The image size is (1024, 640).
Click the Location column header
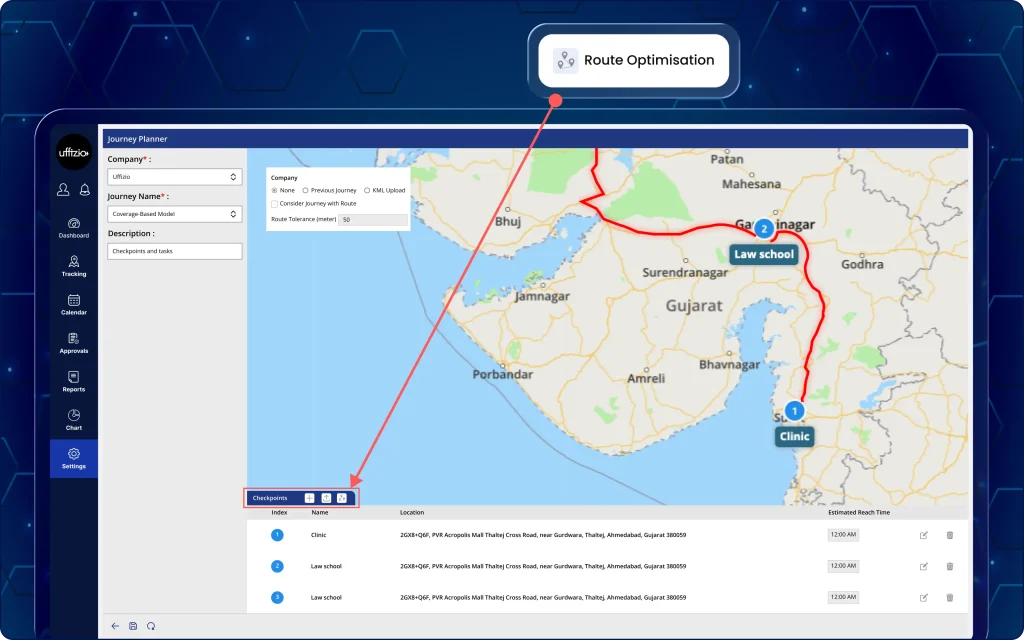click(x=412, y=513)
